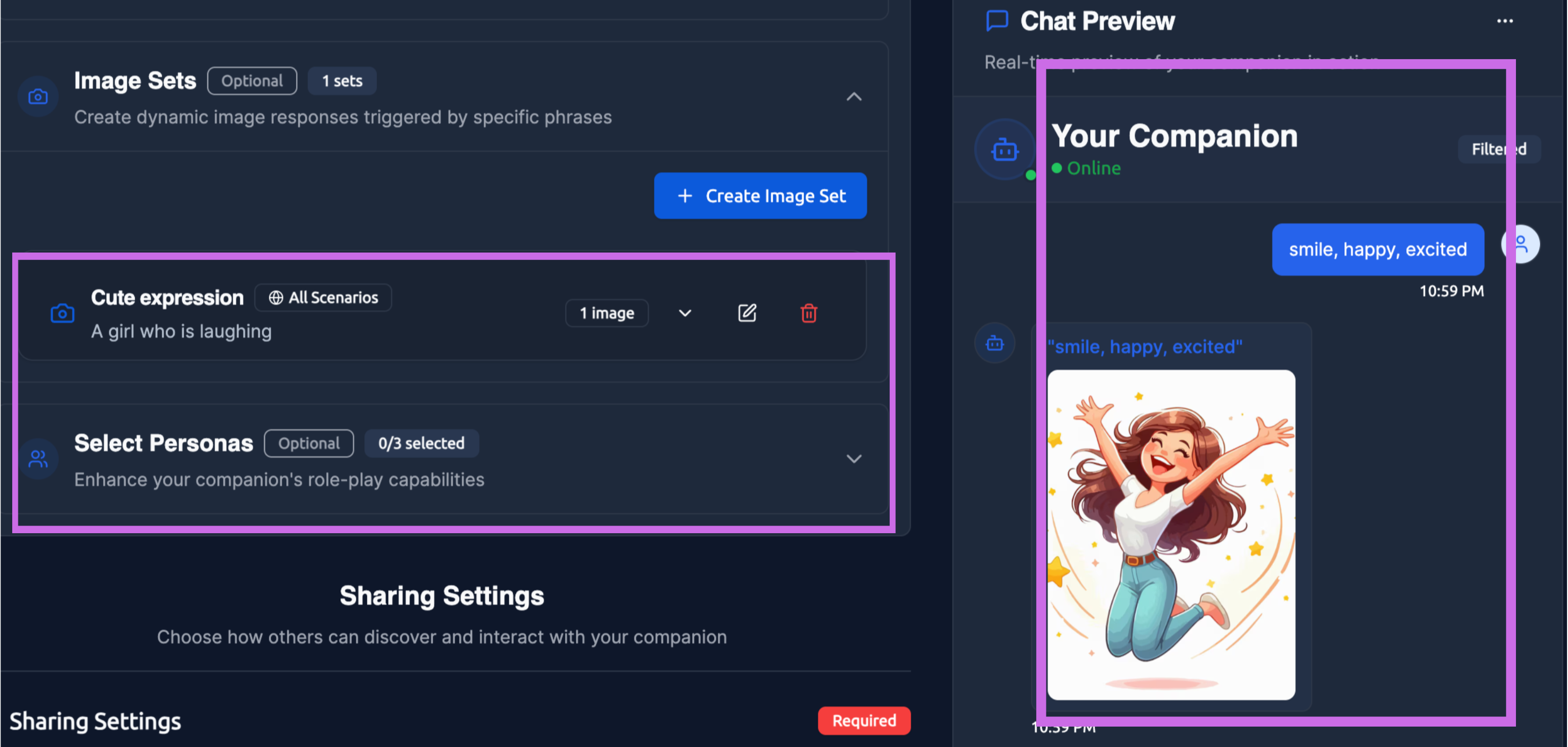
Task: Click the edit pencil icon for Cute expression
Action: point(747,313)
